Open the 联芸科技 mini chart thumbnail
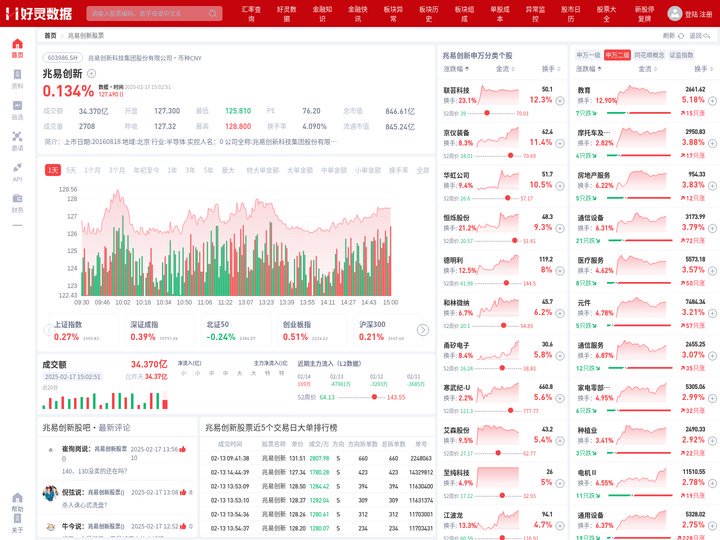Viewport: 720px width, 540px height. coord(498,95)
